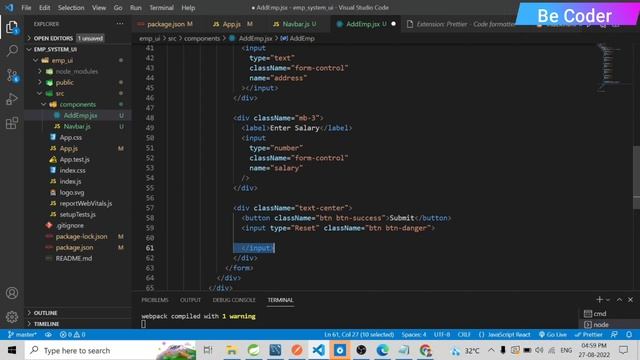
Task: Click the master branch status item
Action: (x=22, y=335)
